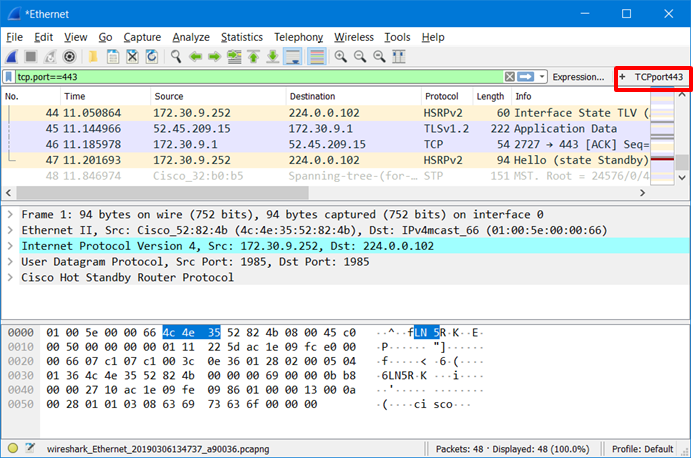Click Profile: Default in status bar
Viewport: 693px width, 458px height.
[642, 449]
